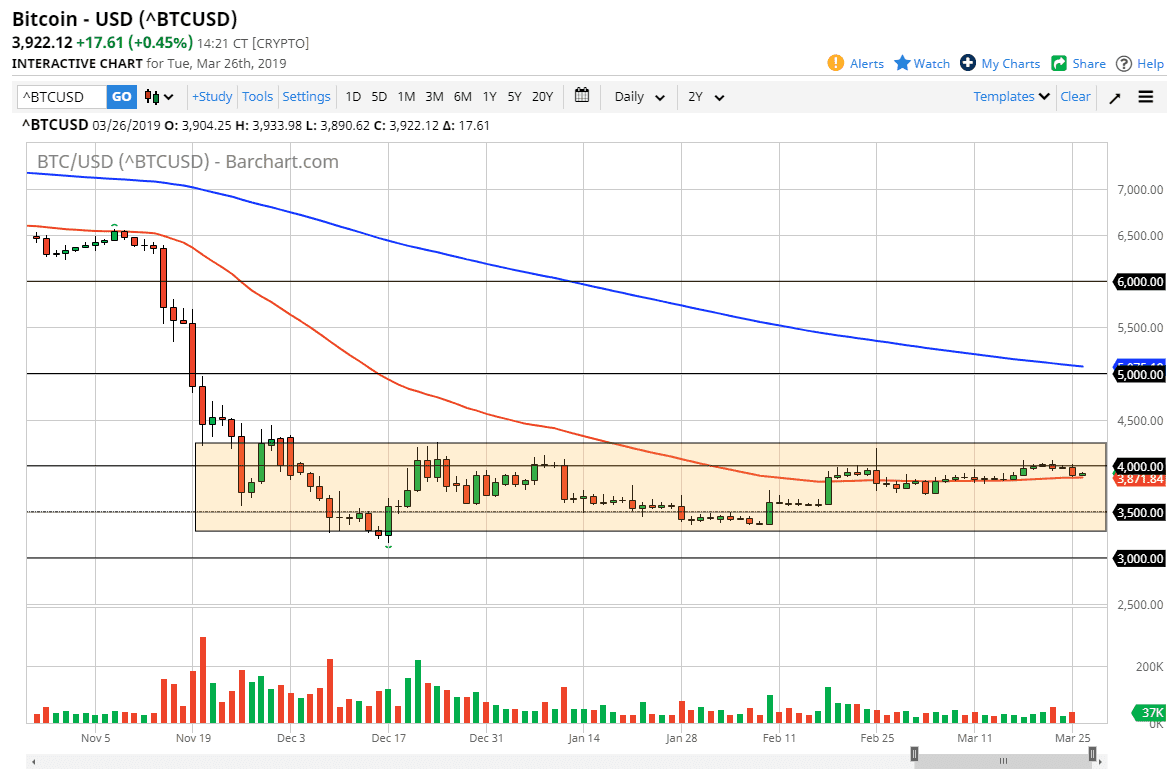Expand the 2Y time range dropdown
1171x773 pixels.
pyautogui.click(x=705, y=97)
